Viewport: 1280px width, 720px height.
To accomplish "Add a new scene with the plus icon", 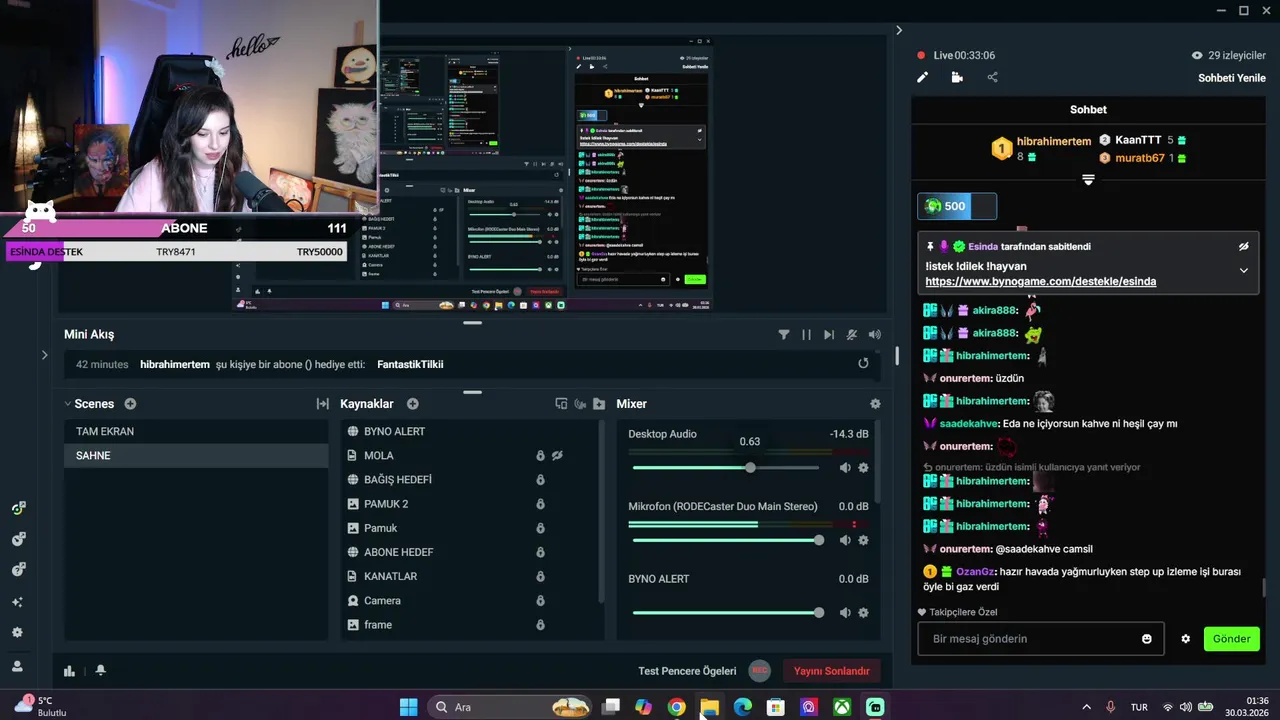I will point(130,404).
